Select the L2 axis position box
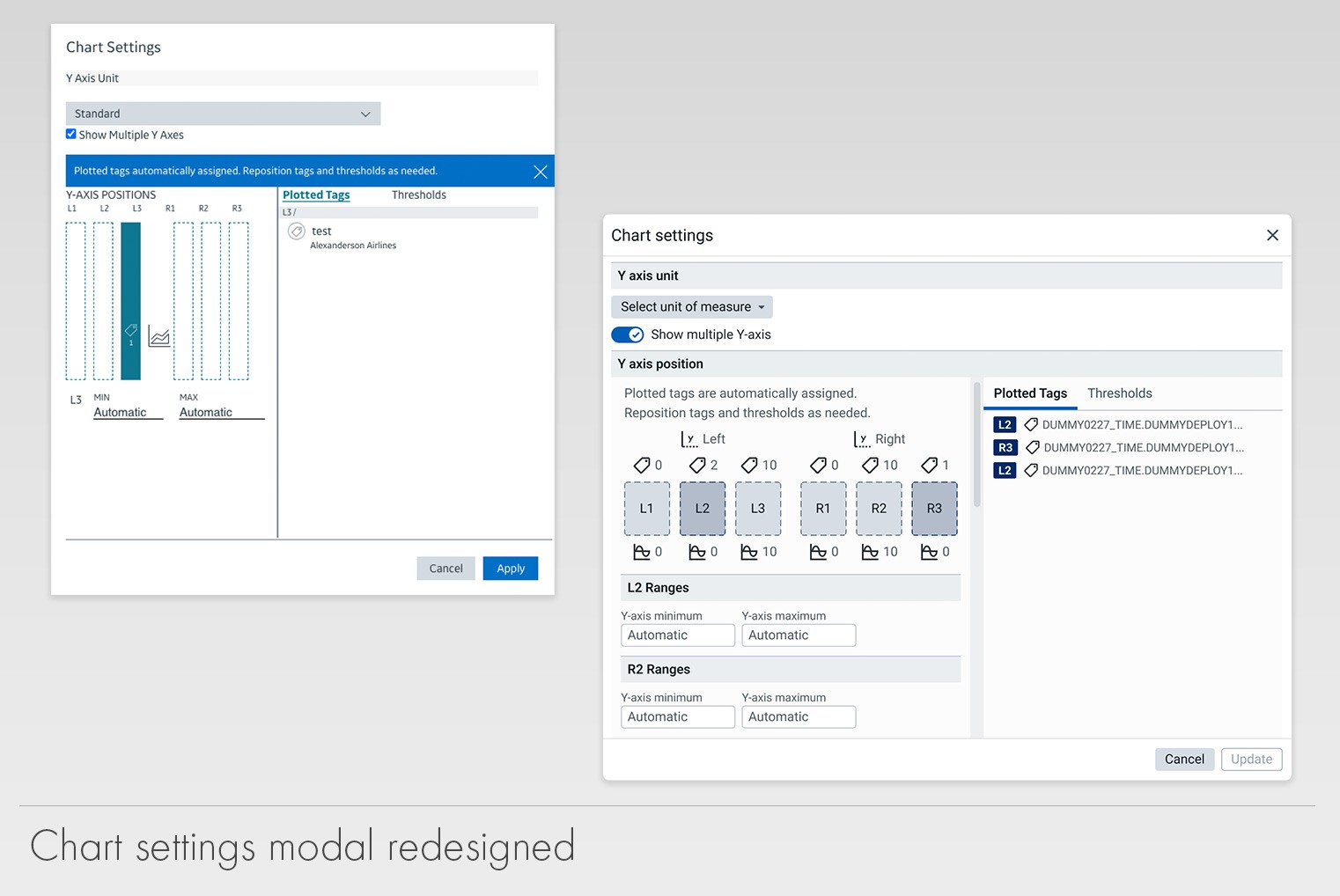 coord(703,509)
